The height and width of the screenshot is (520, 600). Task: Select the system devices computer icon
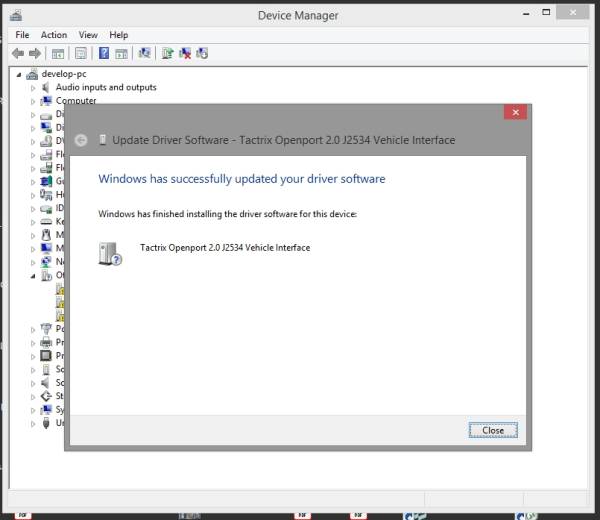click(x=46, y=410)
